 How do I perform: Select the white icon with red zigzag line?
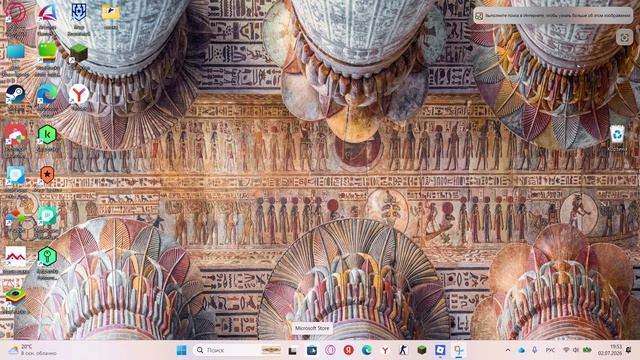tap(16, 256)
